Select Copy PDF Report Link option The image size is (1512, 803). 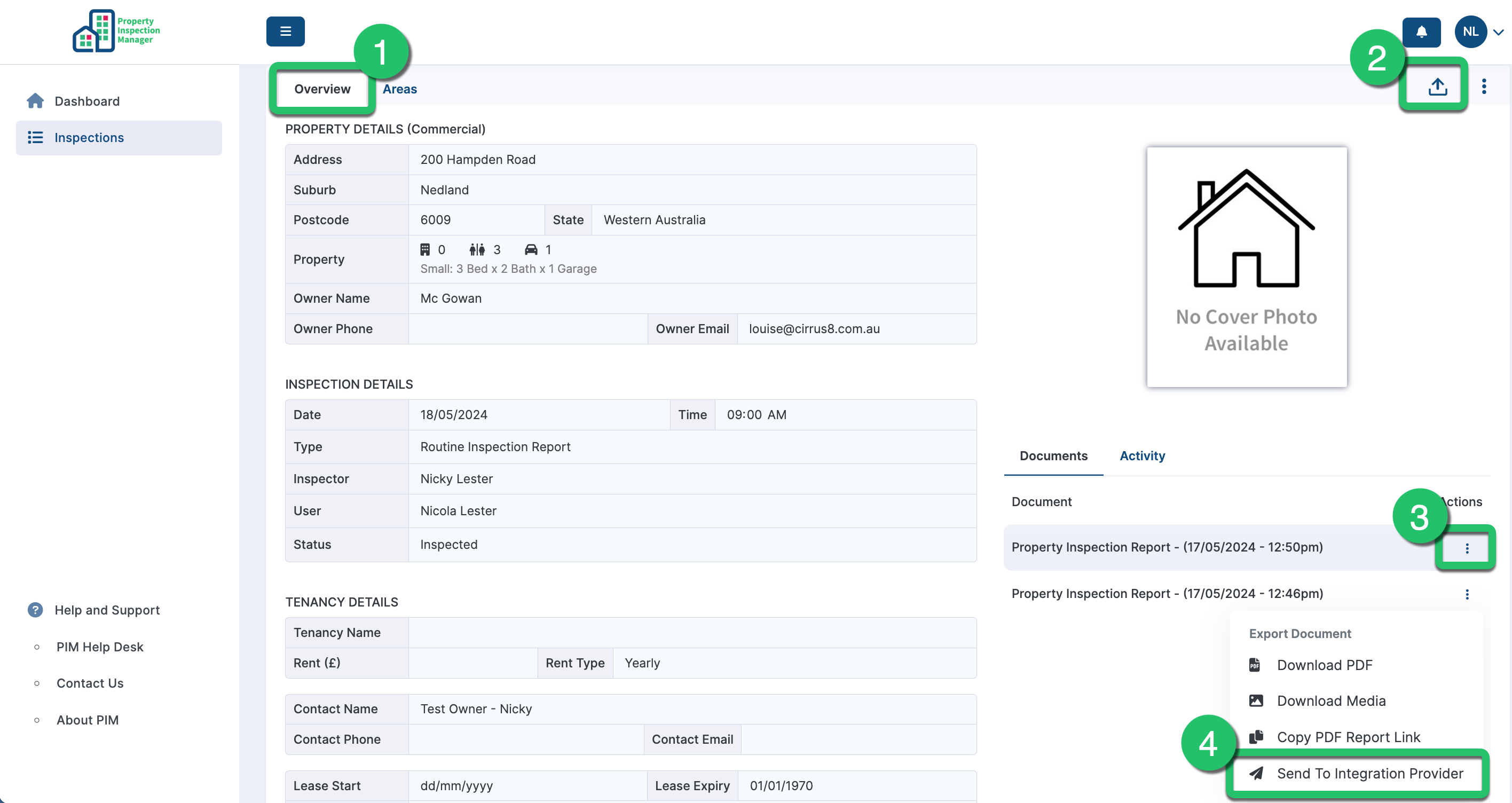[x=1348, y=737]
